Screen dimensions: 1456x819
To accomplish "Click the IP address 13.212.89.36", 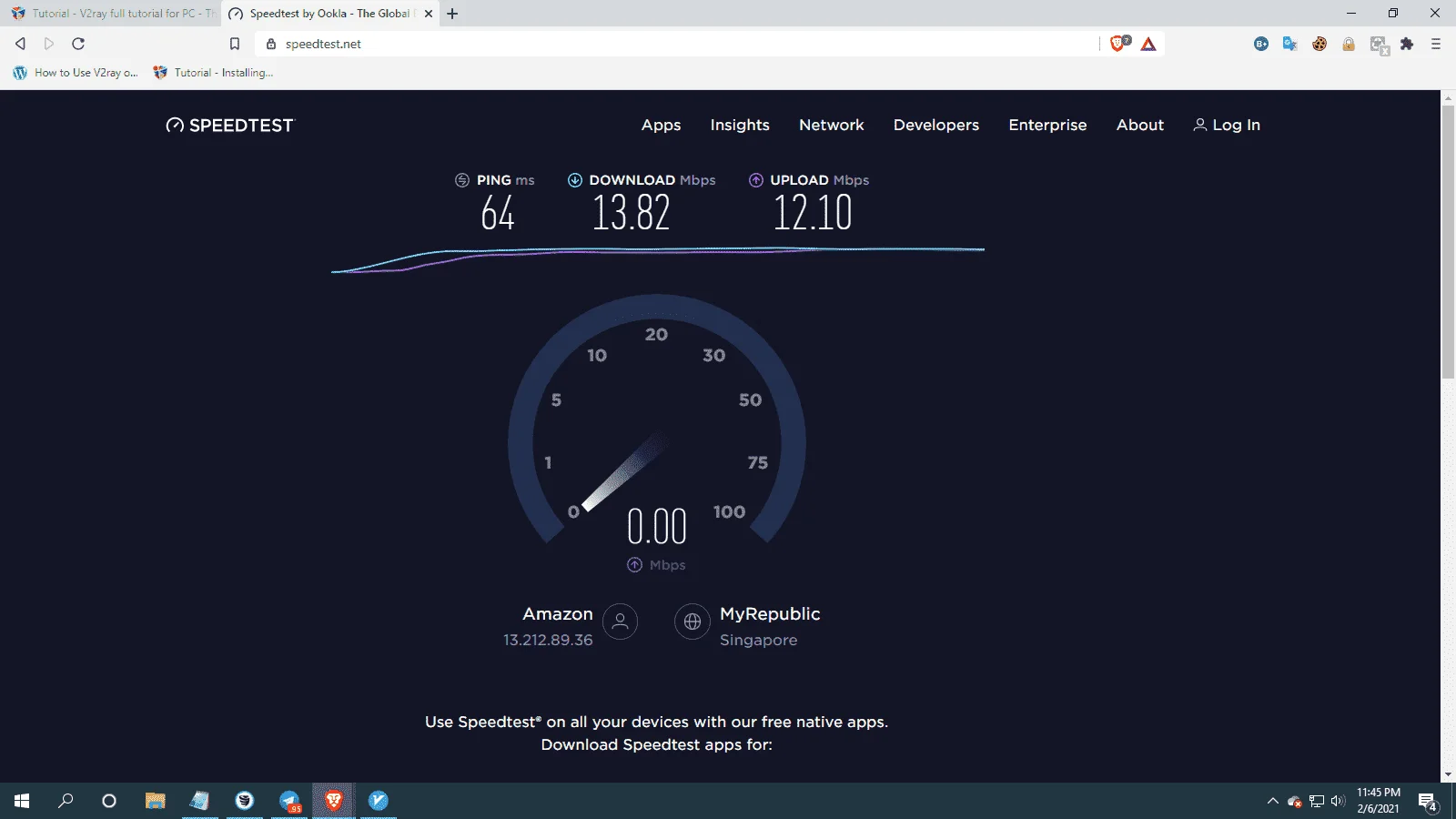I will point(548,640).
